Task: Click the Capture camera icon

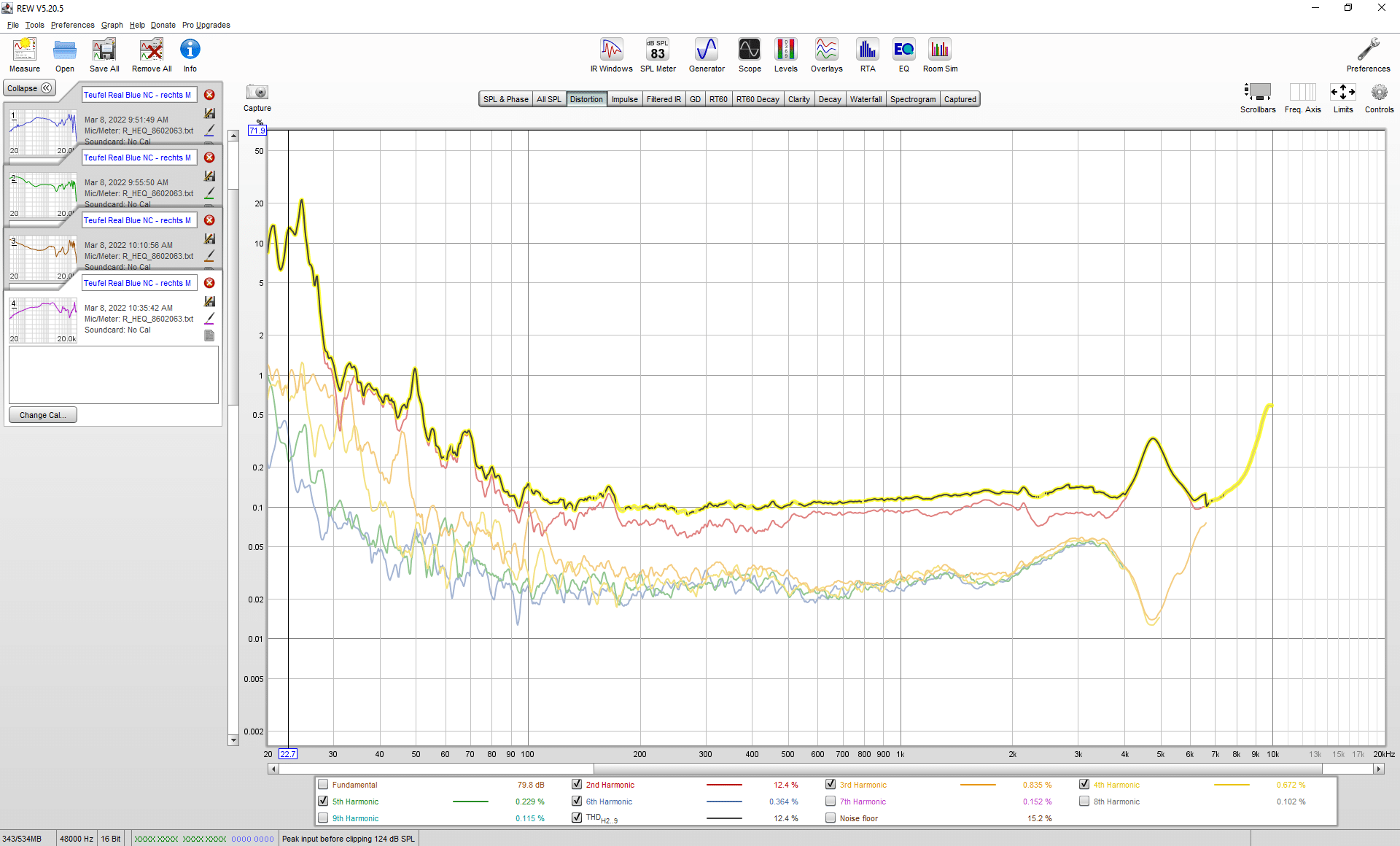Action: pyautogui.click(x=257, y=92)
